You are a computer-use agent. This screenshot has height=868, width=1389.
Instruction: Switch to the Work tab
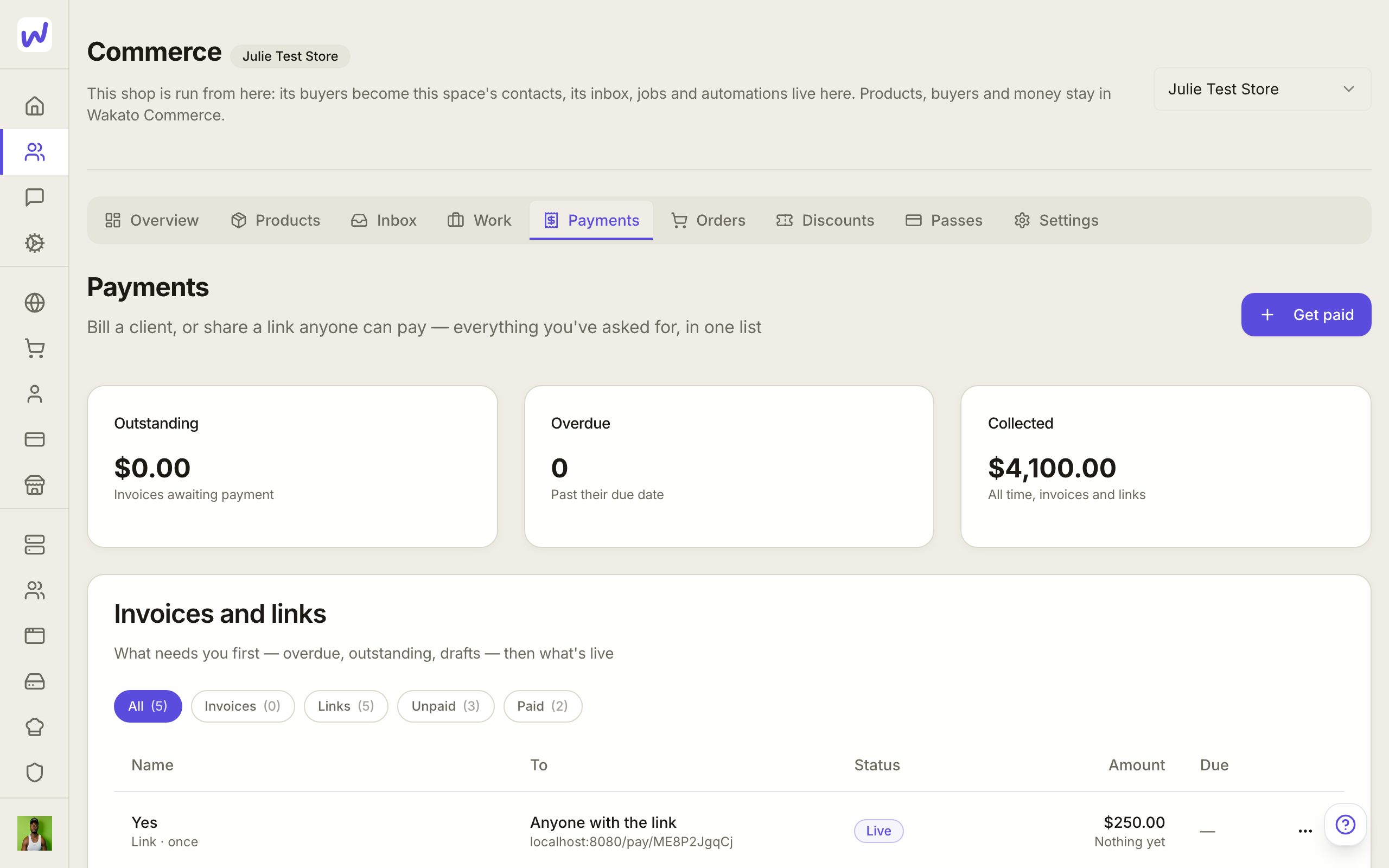click(480, 220)
